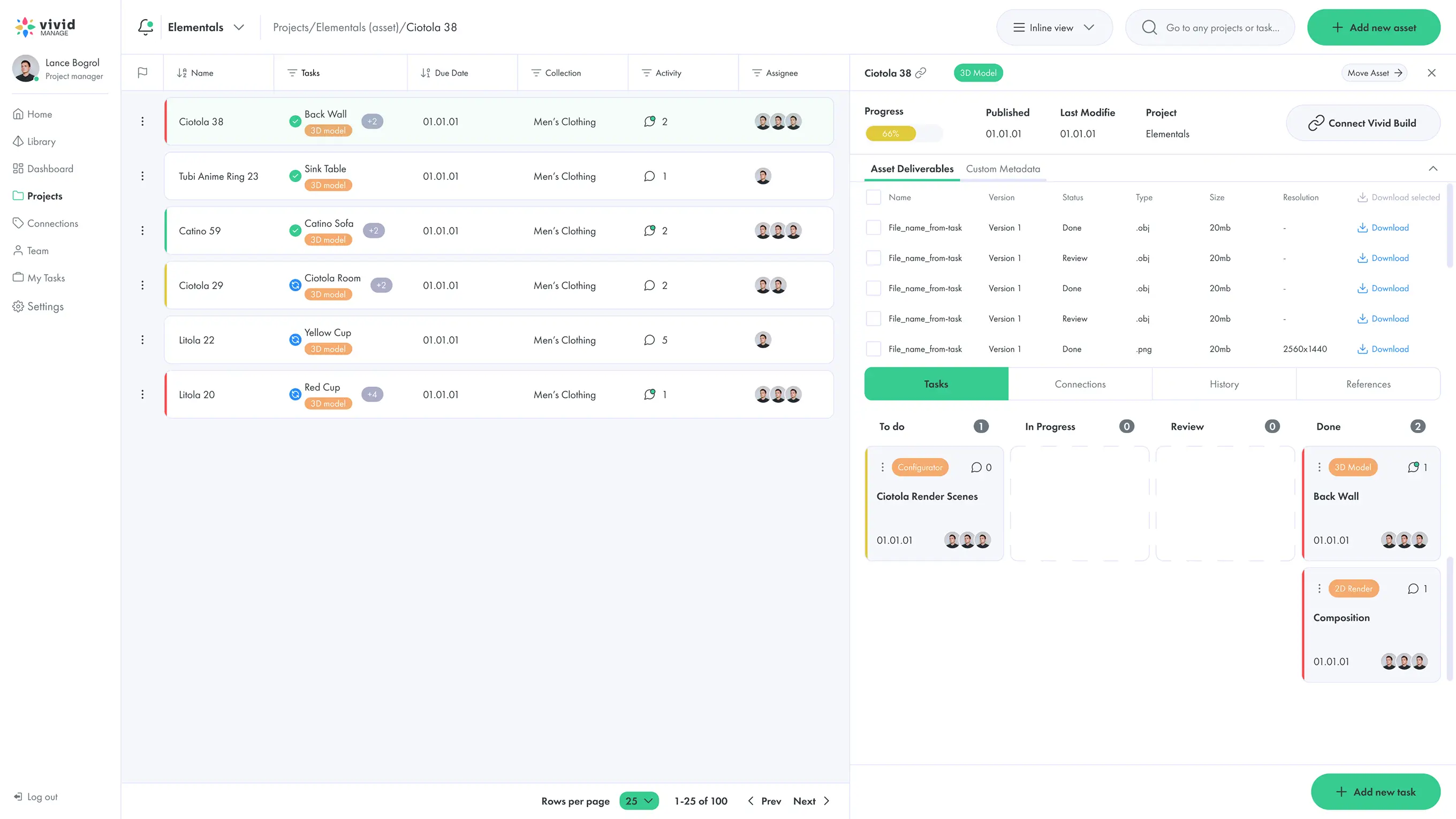
Task: Click Add new task button
Action: [1375, 791]
